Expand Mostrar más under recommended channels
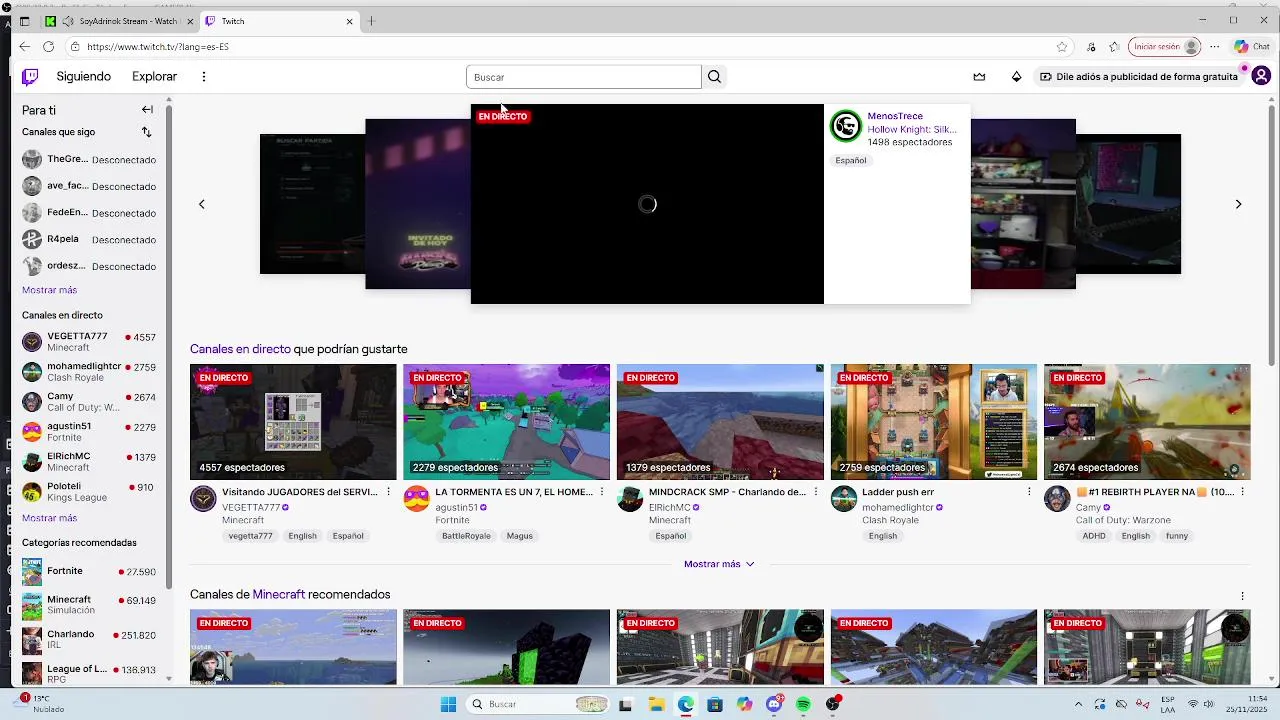Screen dimensions: 1280x720 tap(719, 564)
